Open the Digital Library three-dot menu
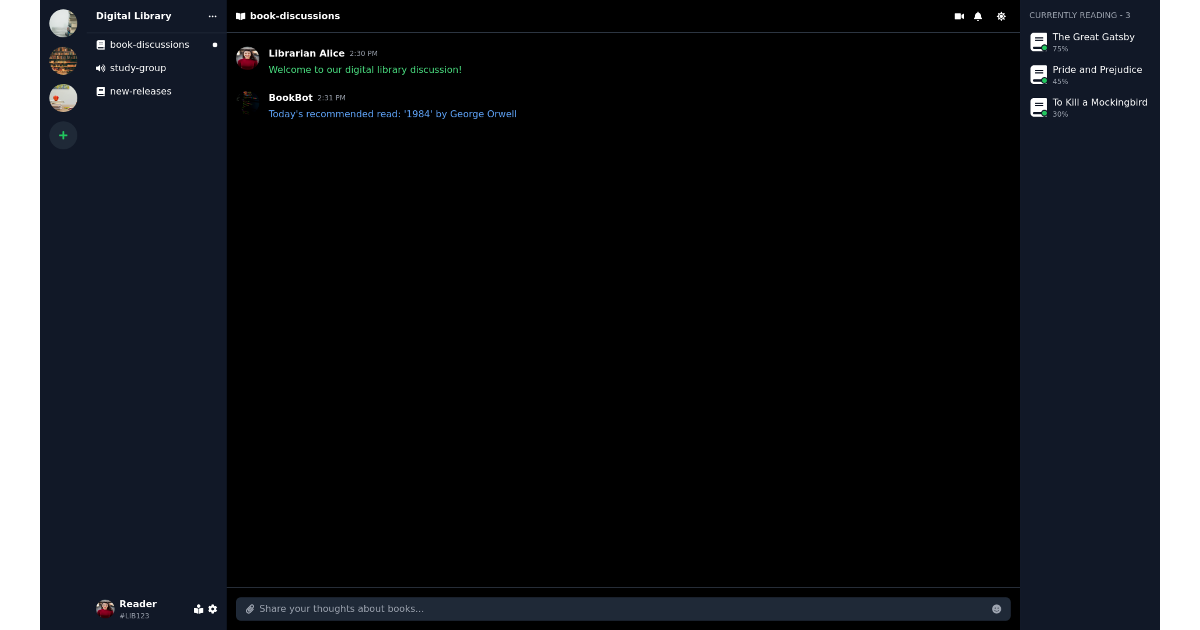1200x630 pixels. [x=212, y=16]
